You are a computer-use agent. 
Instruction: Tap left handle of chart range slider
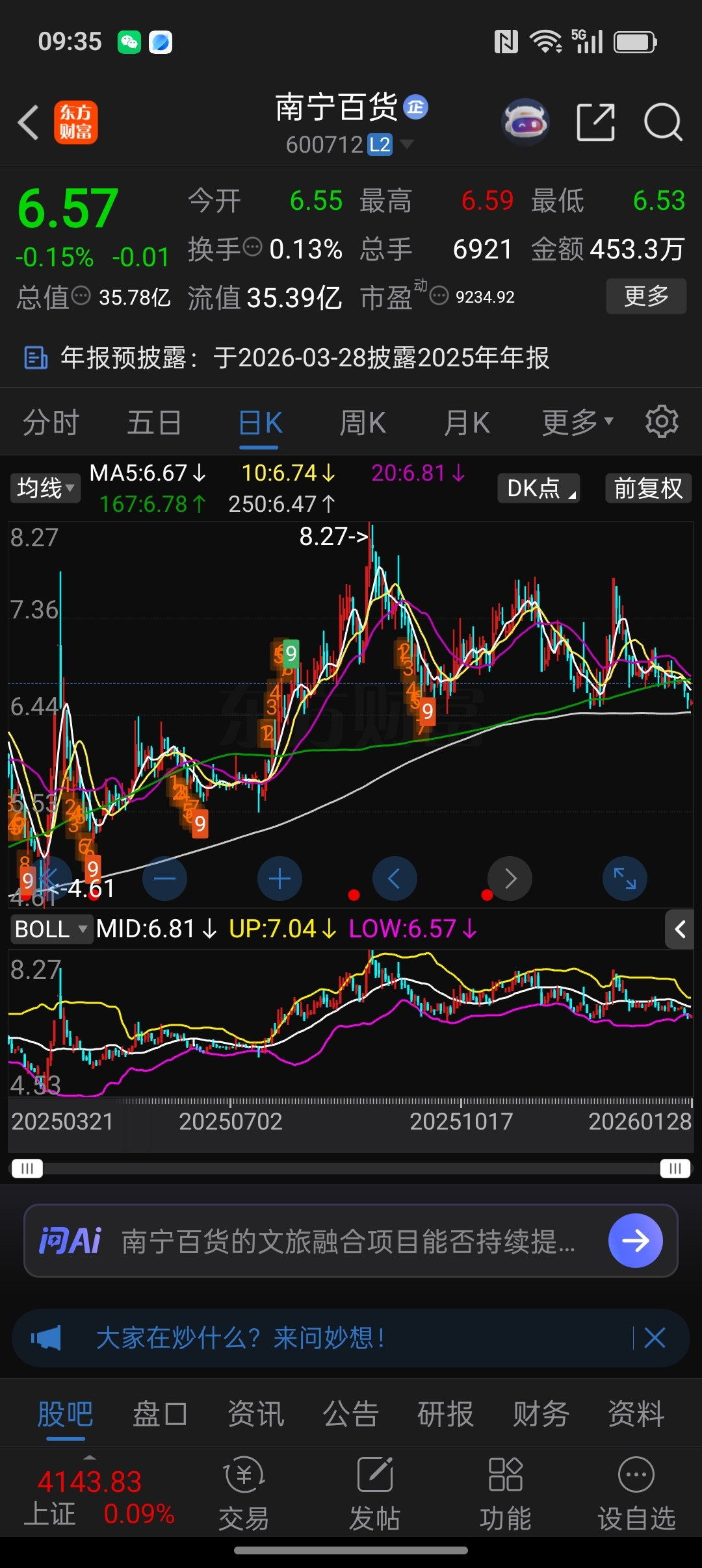[27, 1169]
